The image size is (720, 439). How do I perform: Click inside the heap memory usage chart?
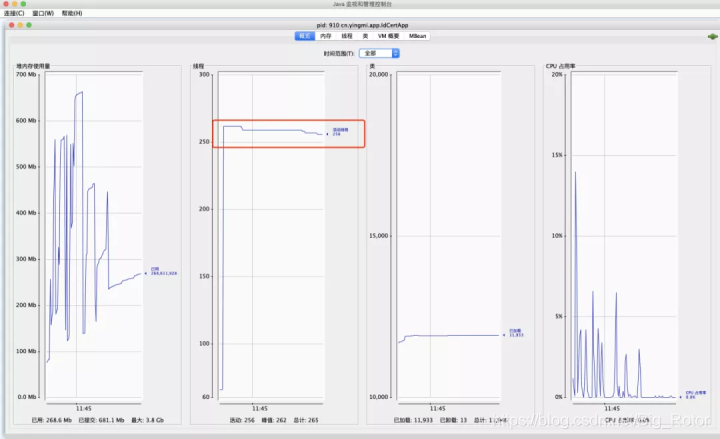(x=94, y=235)
